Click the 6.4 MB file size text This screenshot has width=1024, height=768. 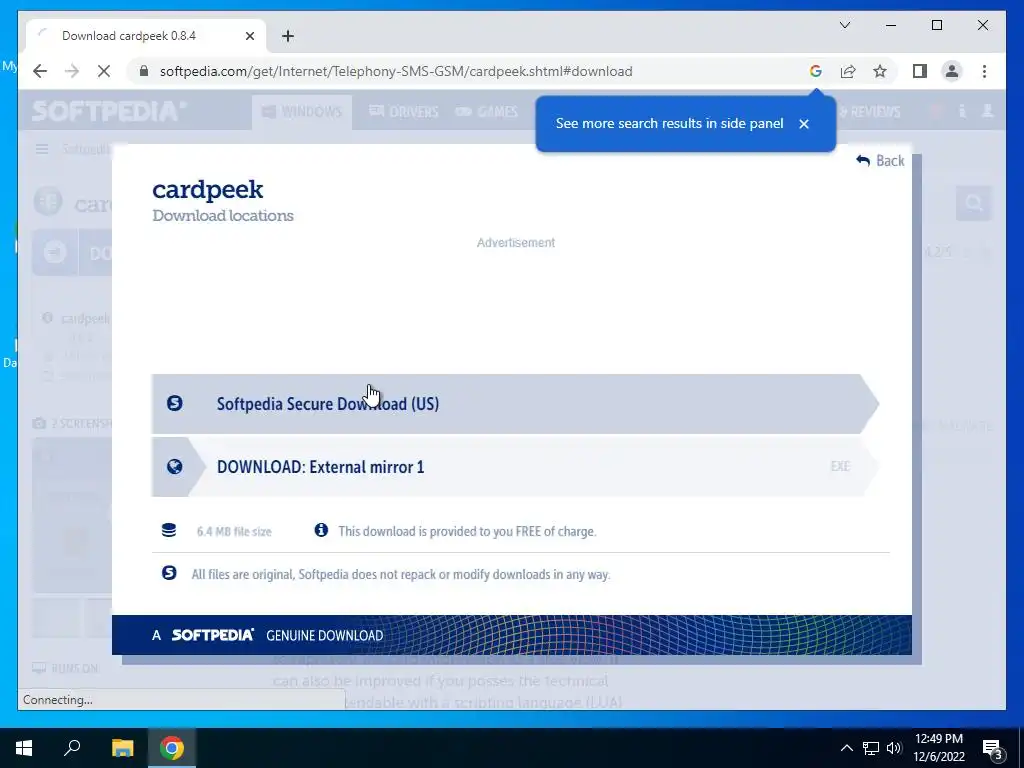point(234,532)
